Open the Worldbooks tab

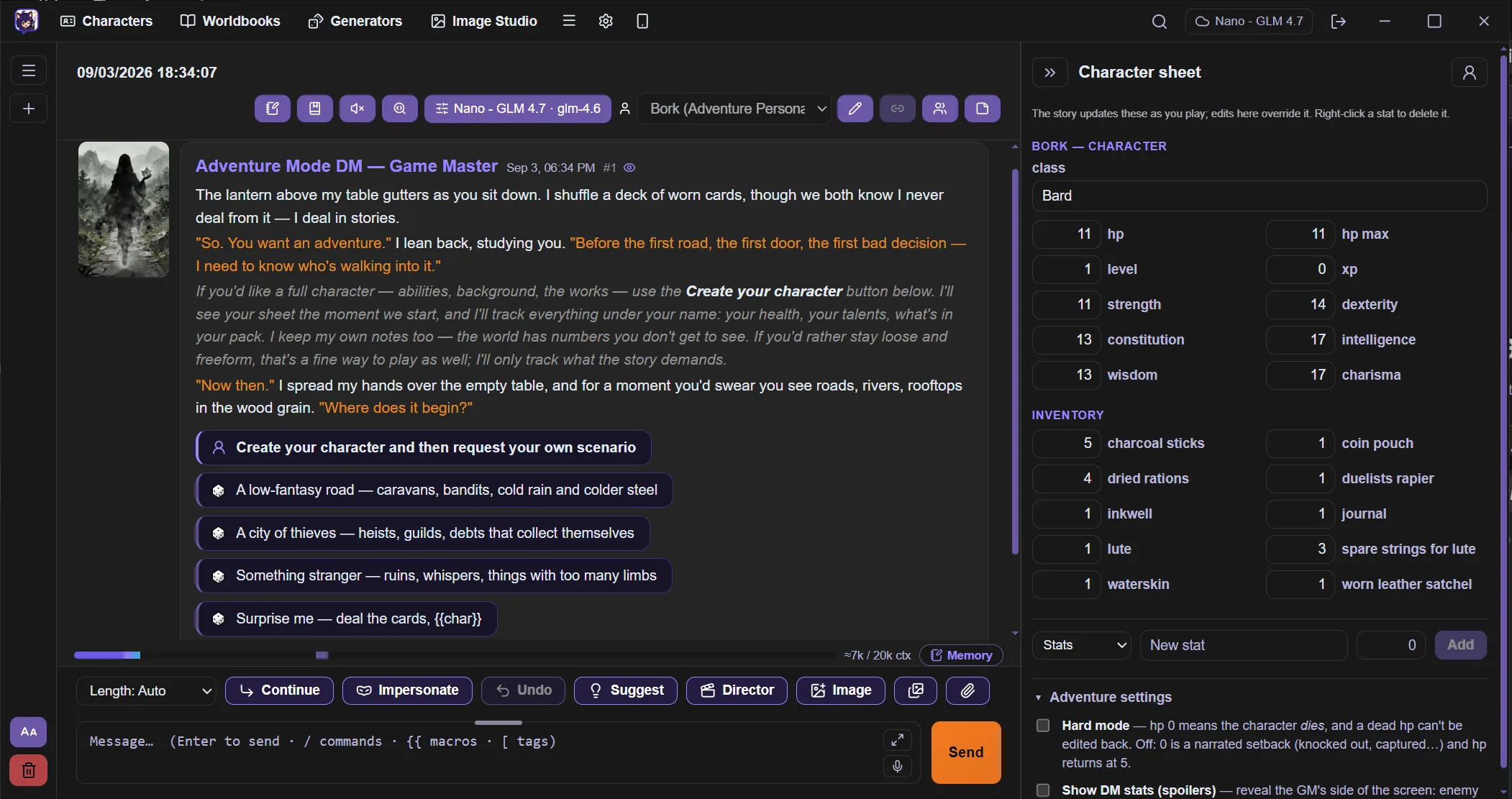coord(230,21)
